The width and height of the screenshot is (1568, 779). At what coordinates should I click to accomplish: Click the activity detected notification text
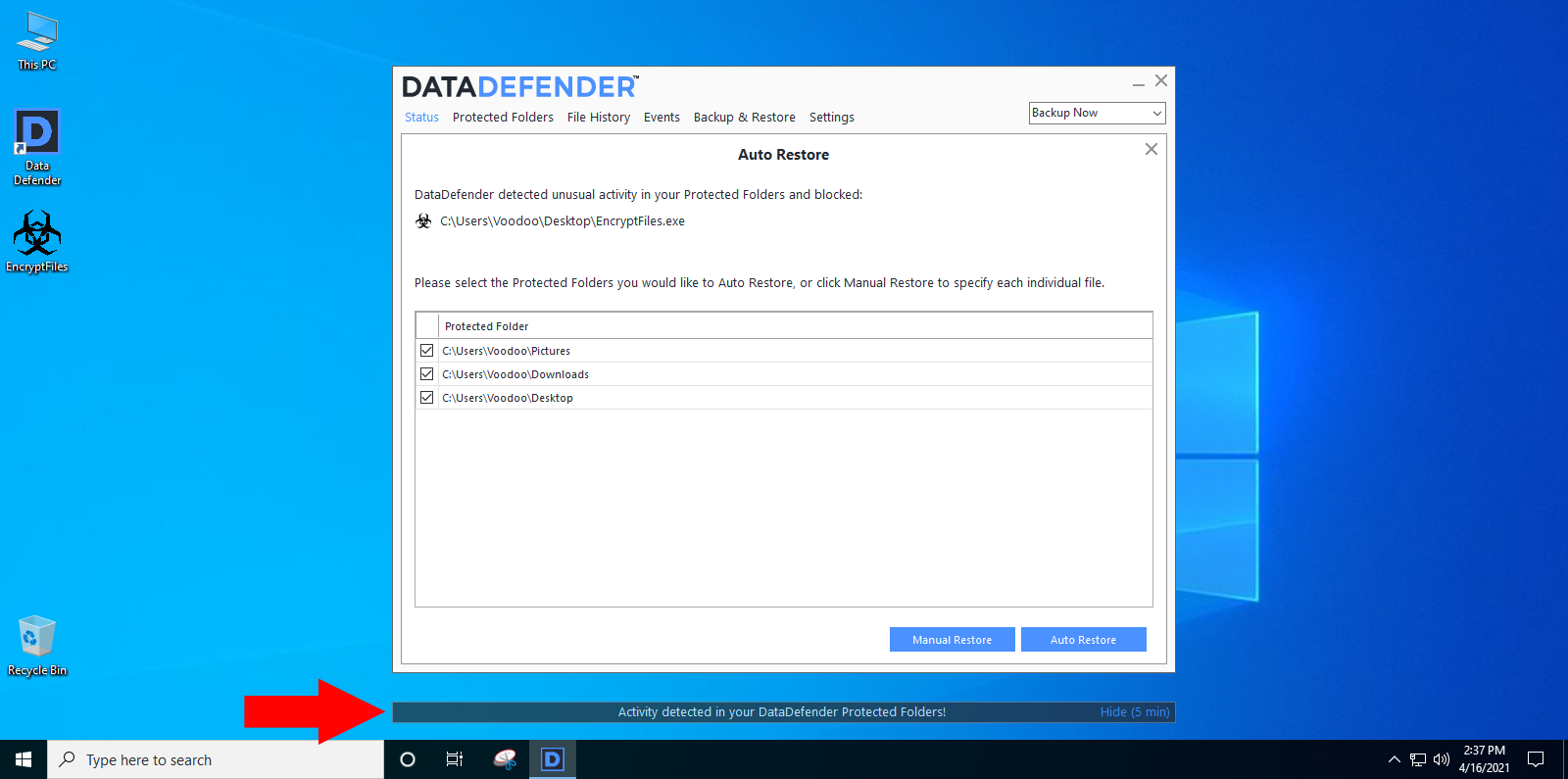782,712
